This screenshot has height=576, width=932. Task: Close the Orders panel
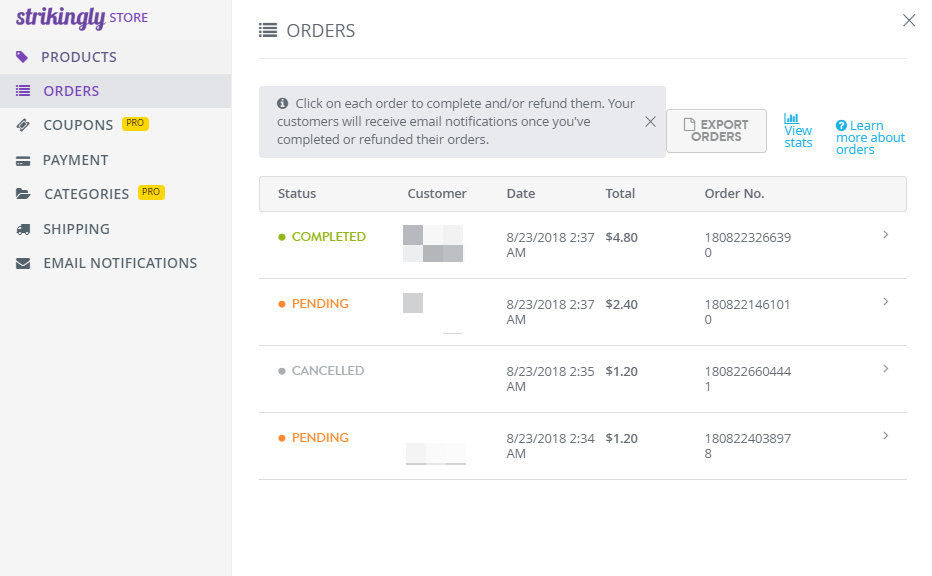tap(908, 20)
